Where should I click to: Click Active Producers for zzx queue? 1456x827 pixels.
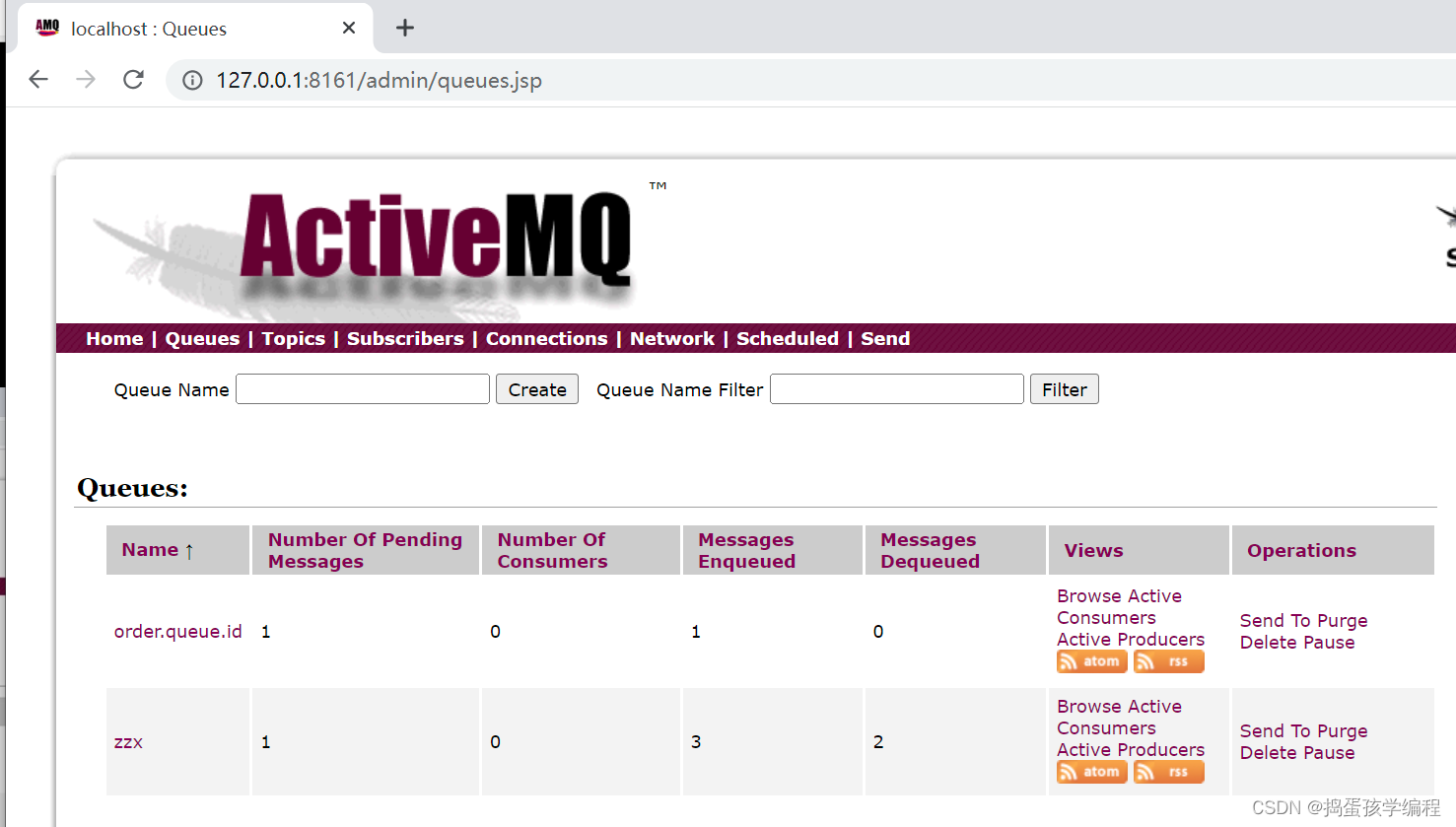(1131, 750)
